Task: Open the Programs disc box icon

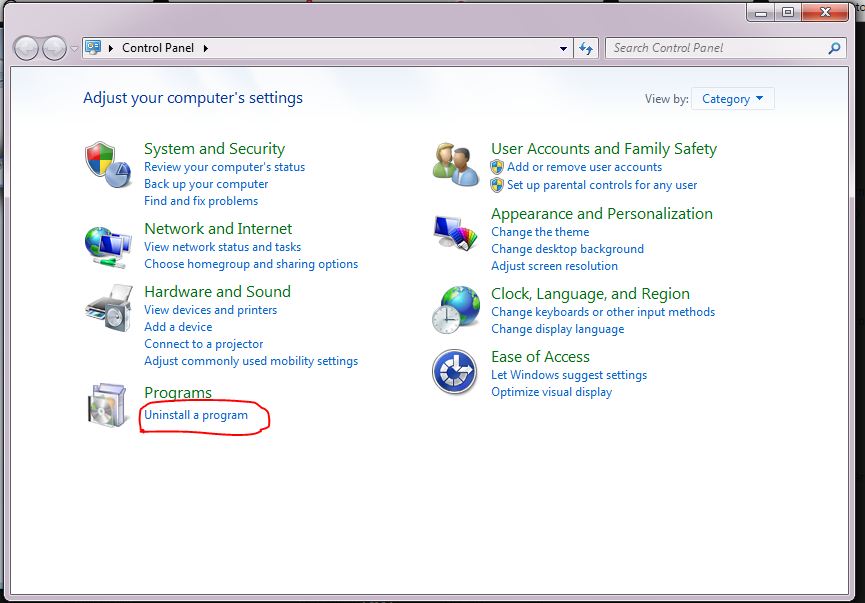Action: point(107,405)
